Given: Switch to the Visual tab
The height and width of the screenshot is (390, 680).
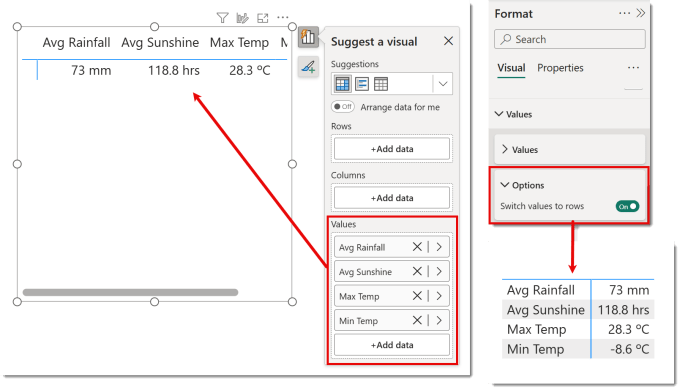Looking at the screenshot, I should (511, 68).
